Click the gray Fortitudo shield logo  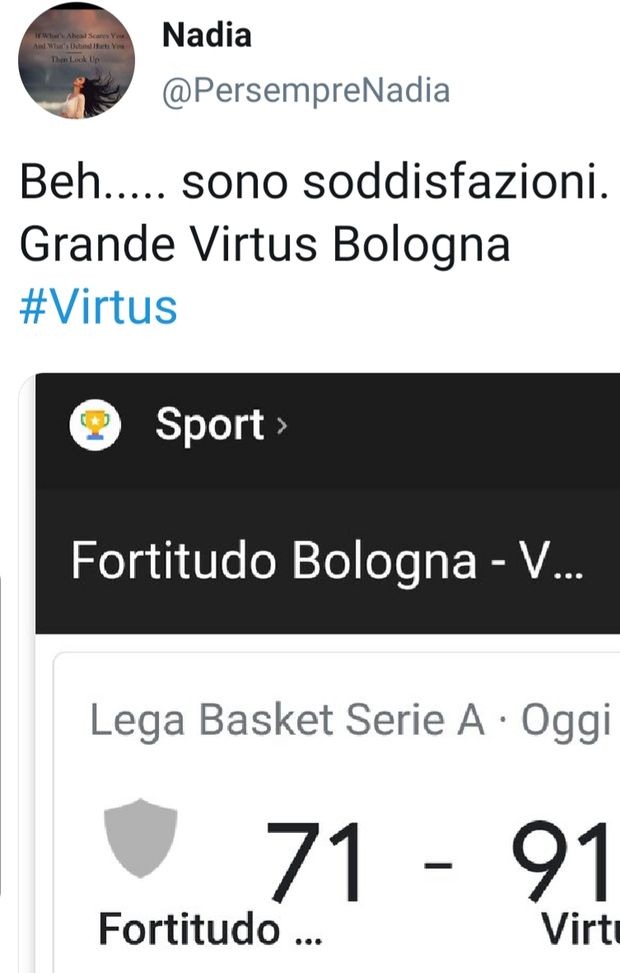[x=141, y=837]
